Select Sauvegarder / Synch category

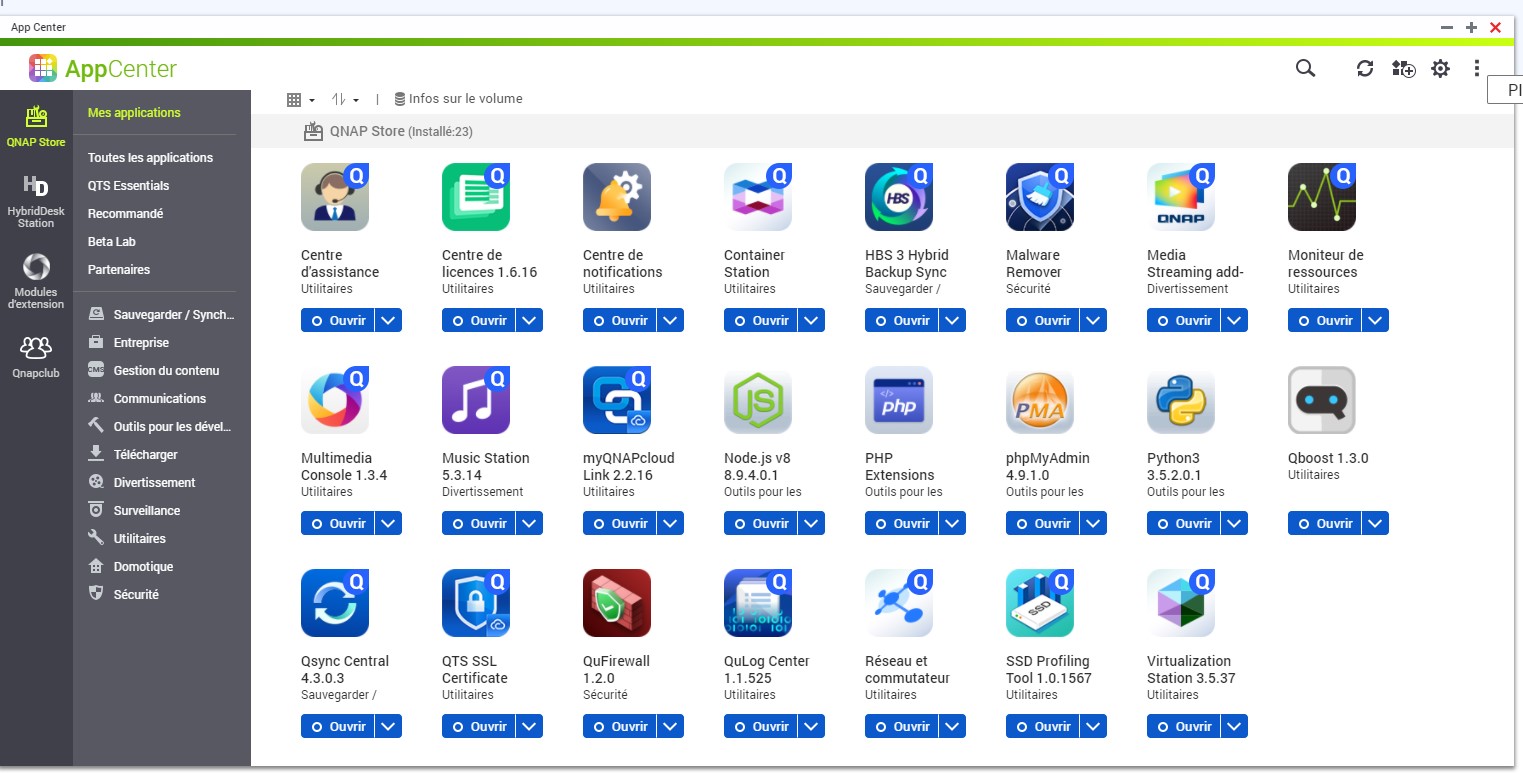[161, 315]
